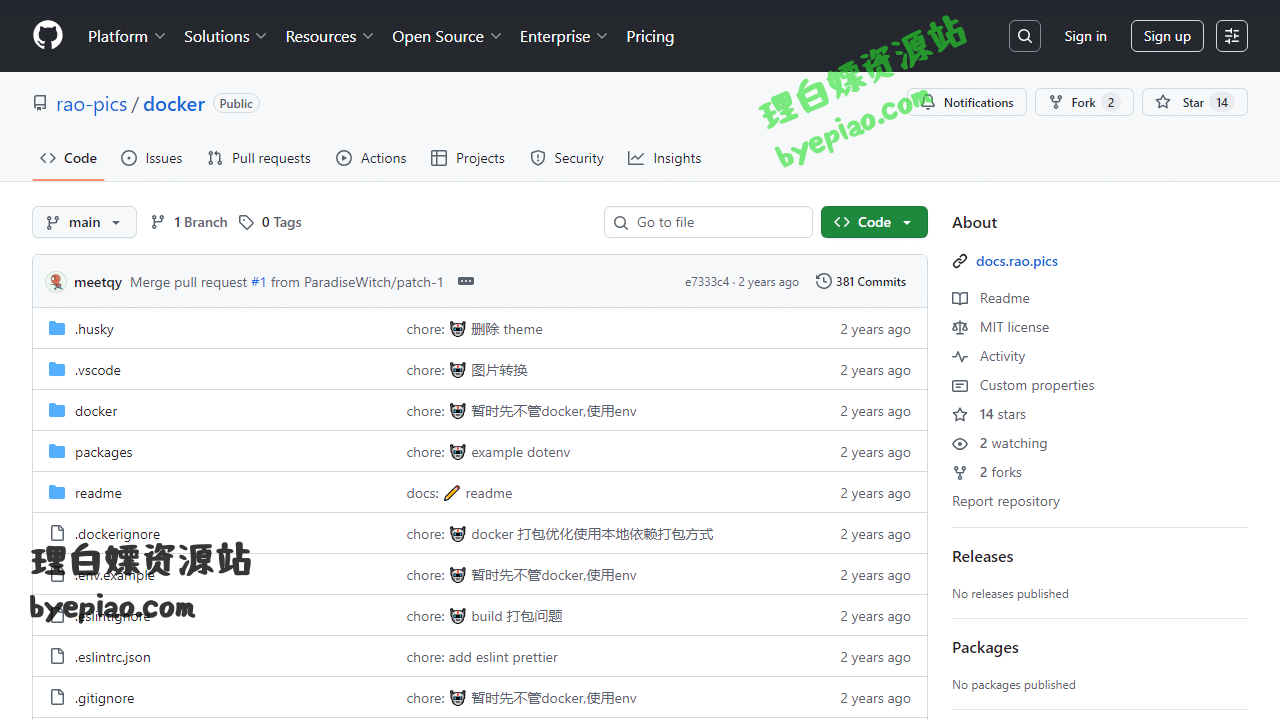Click the .husky folder icon
This screenshot has width=1280, height=720.
[57, 329]
